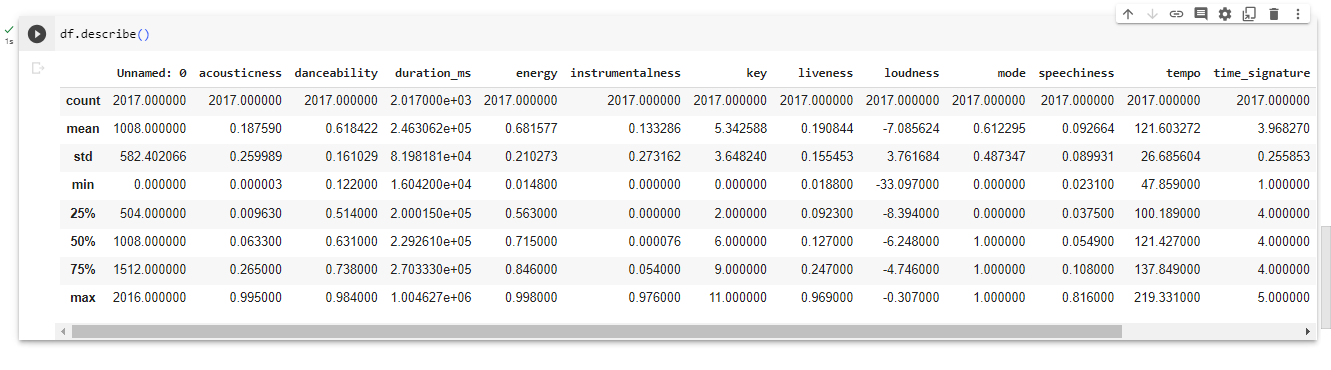1331x370 pixels.
Task: Copy link to this cell
Action: pos(1176,14)
